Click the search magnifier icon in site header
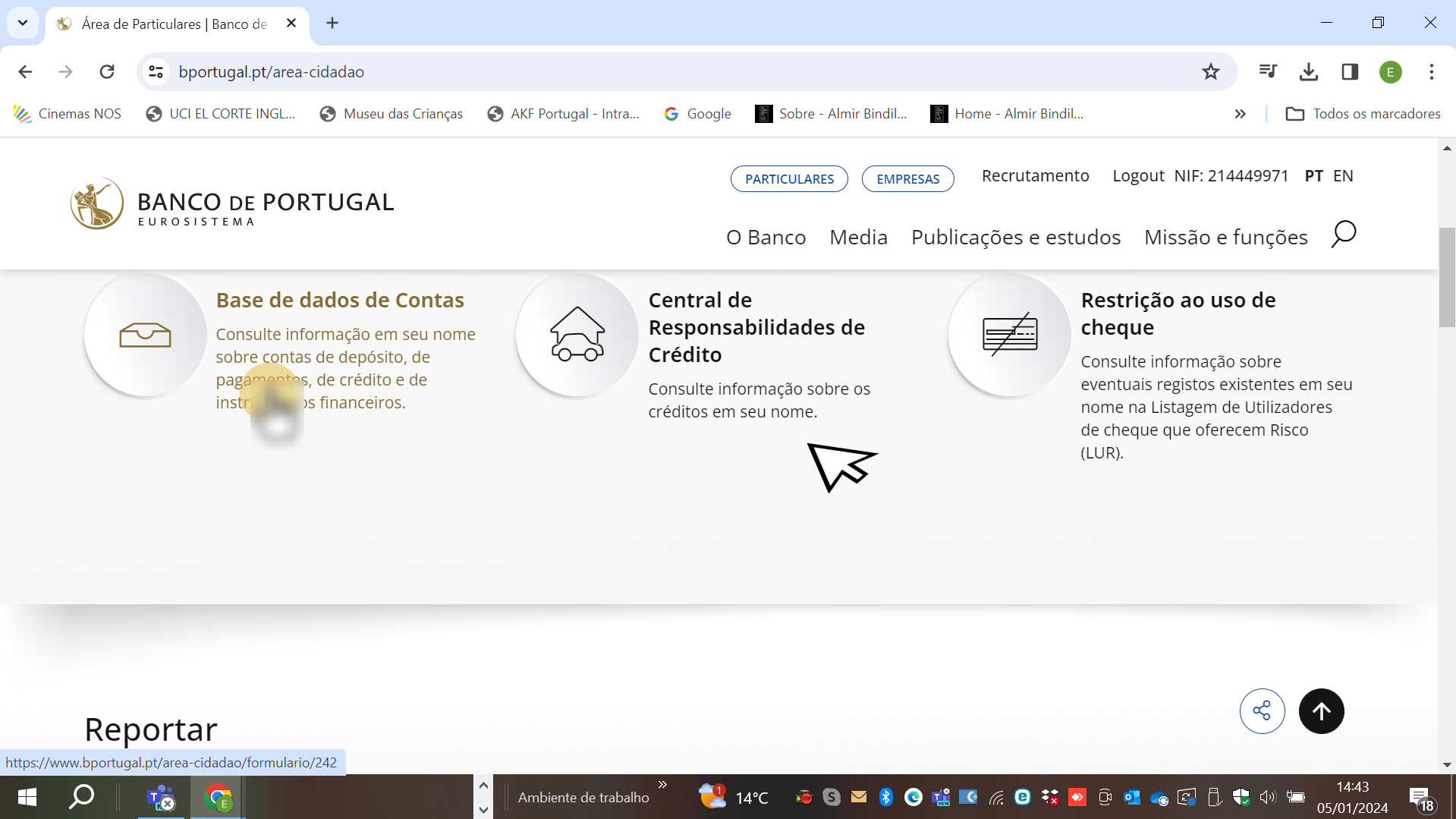 [1343, 235]
